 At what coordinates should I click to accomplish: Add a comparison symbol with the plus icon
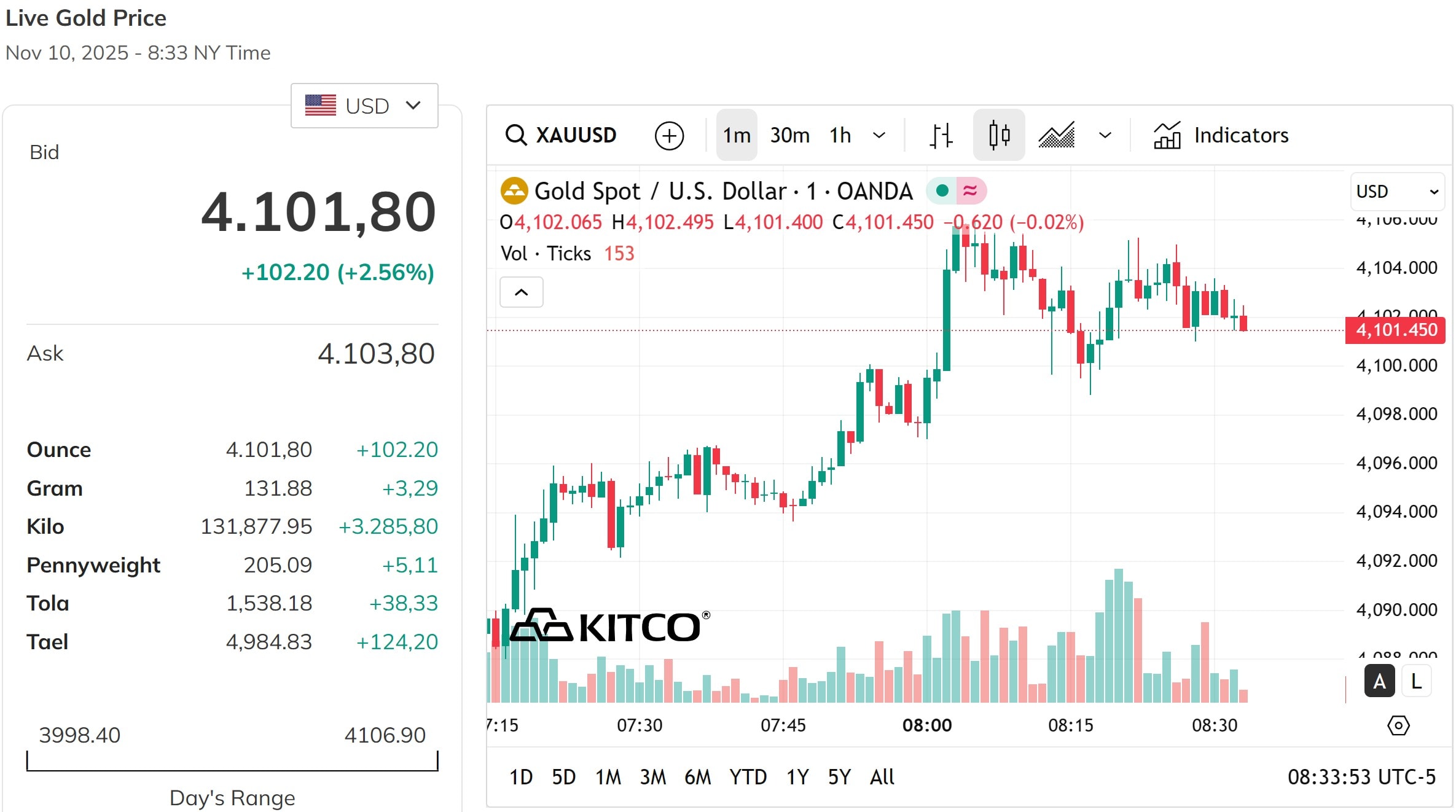pyautogui.click(x=669, y=135)
